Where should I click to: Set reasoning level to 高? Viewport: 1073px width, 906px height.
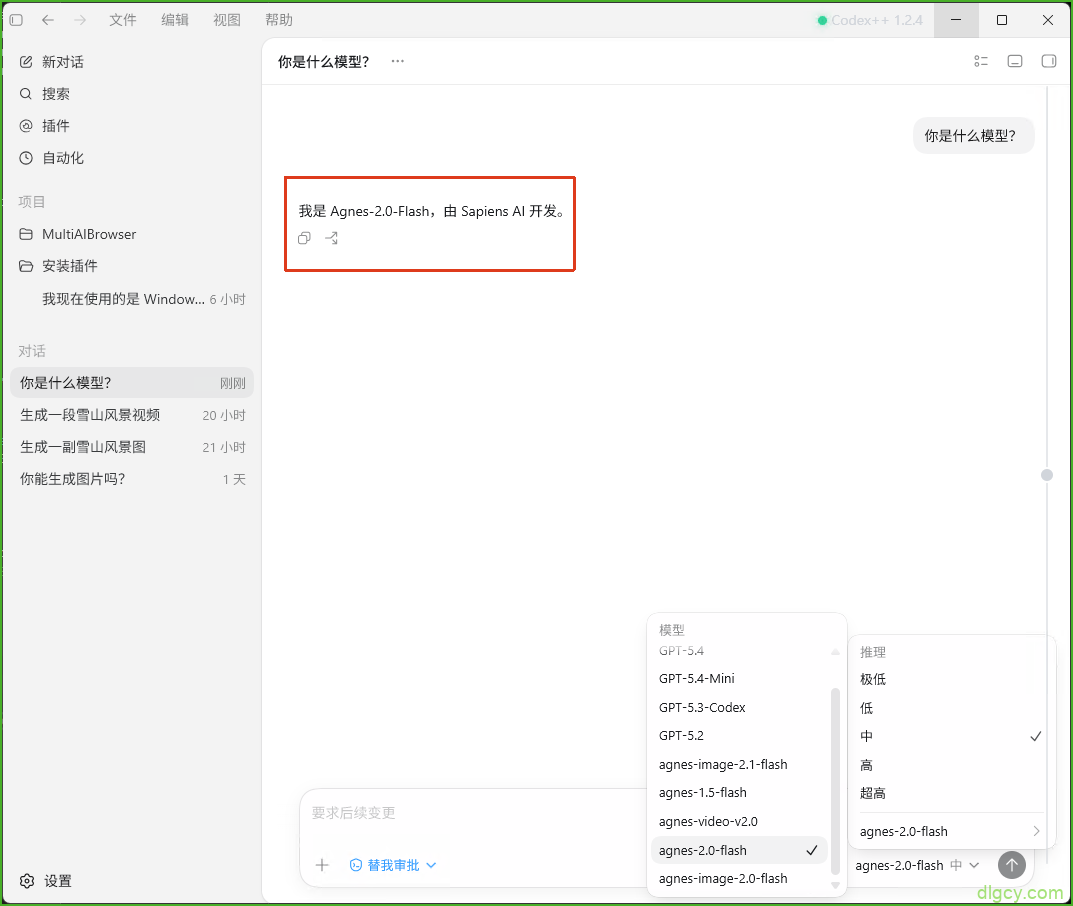[950, 765]
